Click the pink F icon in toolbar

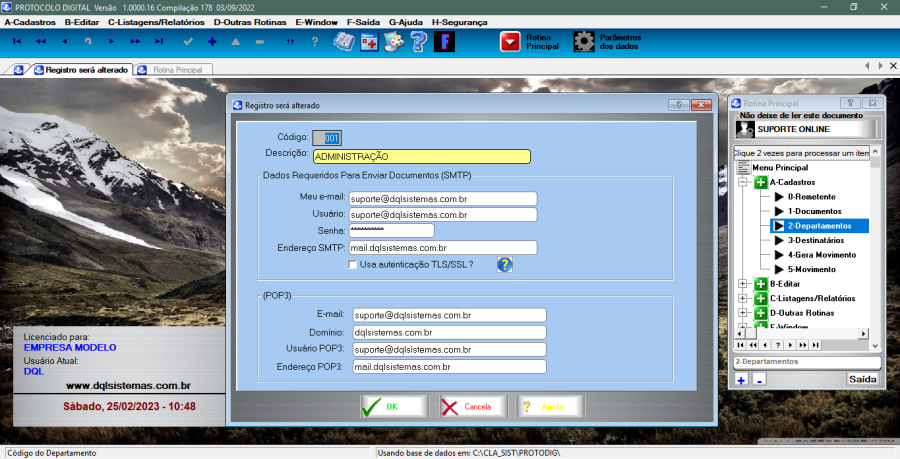click(x=444, y=42)
